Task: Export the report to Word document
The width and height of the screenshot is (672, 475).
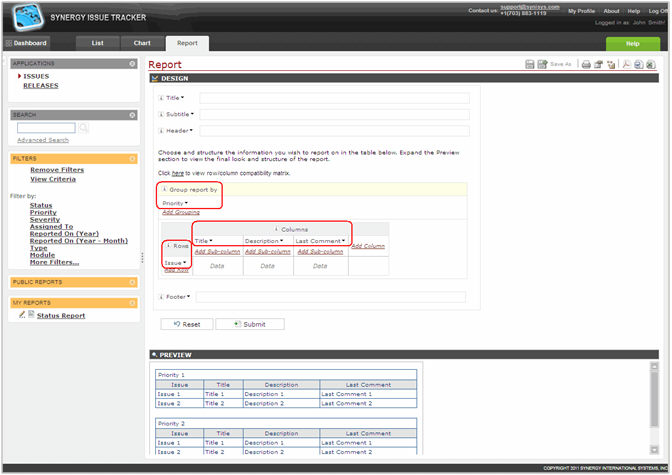Action: (x=639, y=64)
